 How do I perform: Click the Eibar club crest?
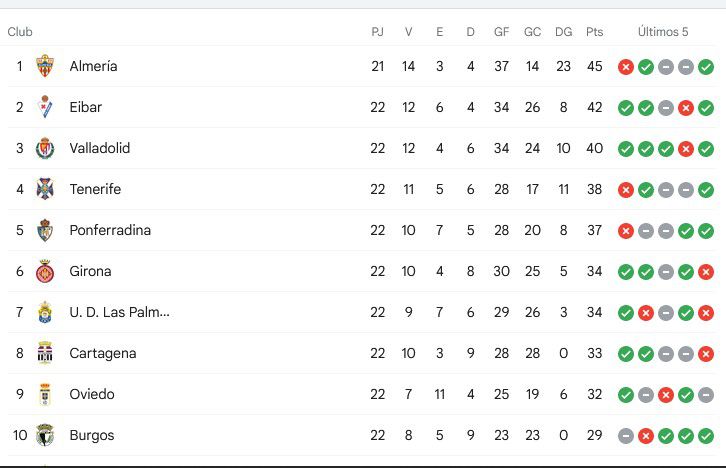click(45, 107)
